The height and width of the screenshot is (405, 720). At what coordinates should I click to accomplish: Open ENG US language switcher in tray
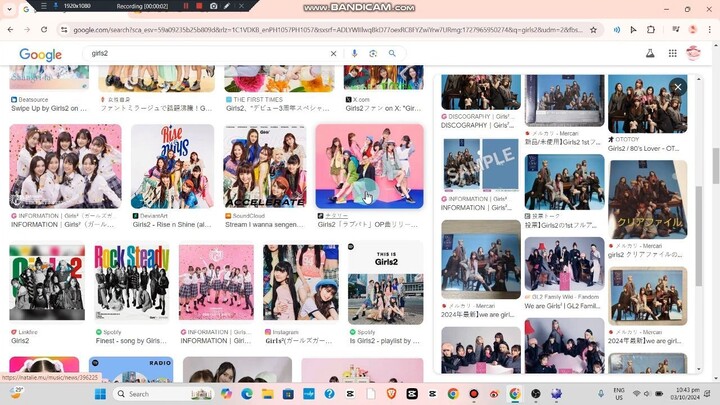[619, 394]
